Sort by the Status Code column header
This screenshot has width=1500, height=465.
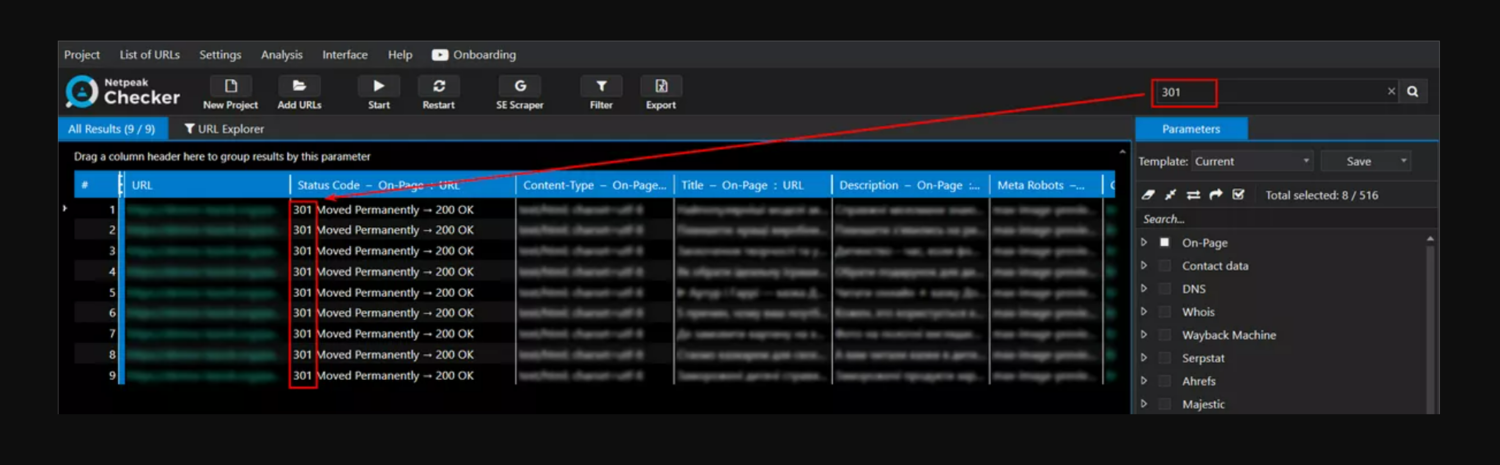click(x=404, y=185)
